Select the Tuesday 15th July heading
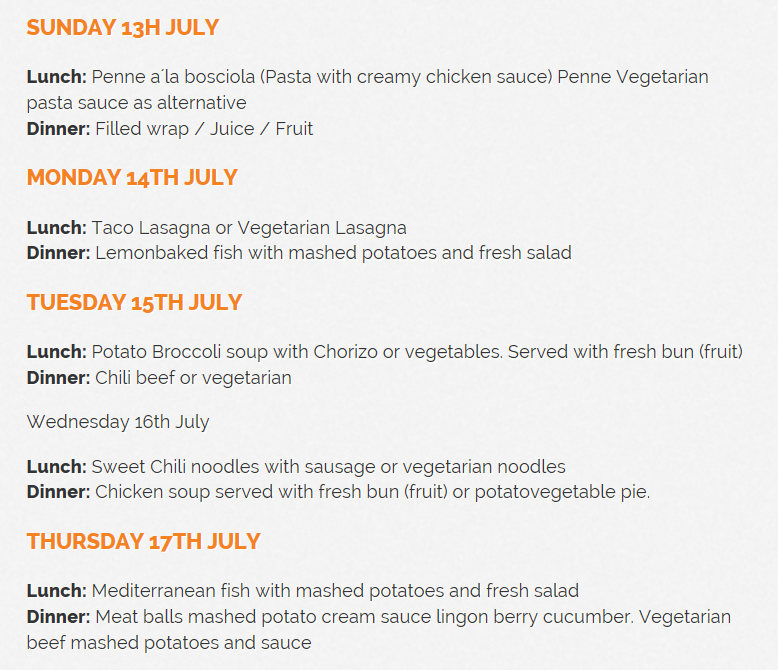The width and height of the screenshot is (778, 670). click(134, 303)
